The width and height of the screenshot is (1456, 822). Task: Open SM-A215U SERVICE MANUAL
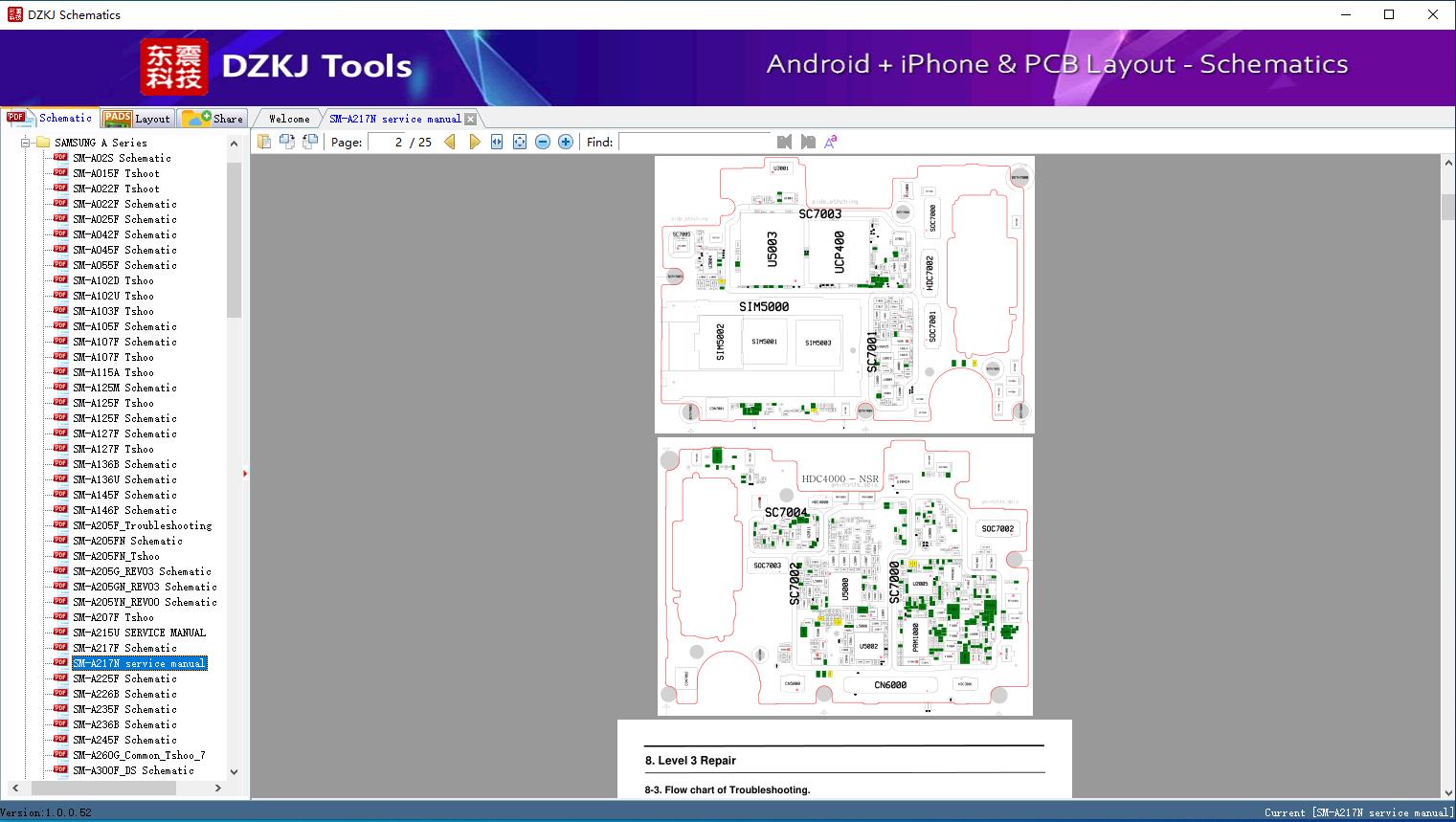pyautogui.click(x=139, y=633)
